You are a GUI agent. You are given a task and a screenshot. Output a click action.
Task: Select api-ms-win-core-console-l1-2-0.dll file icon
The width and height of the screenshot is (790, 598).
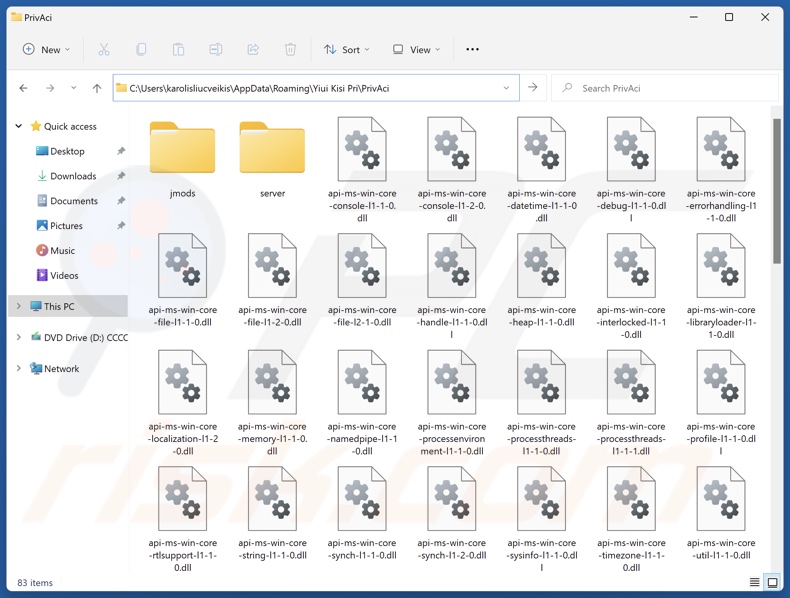452,149
